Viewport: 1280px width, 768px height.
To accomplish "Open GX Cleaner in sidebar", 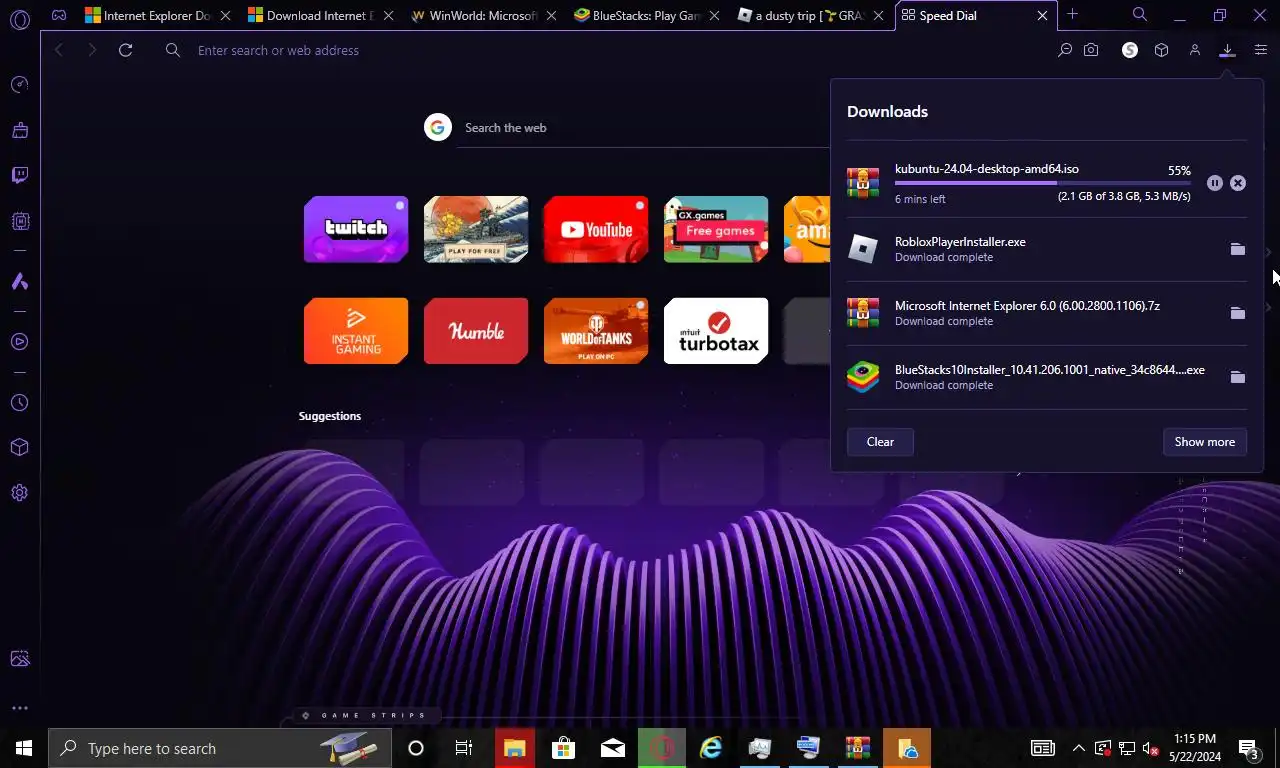I will point(19,130).
